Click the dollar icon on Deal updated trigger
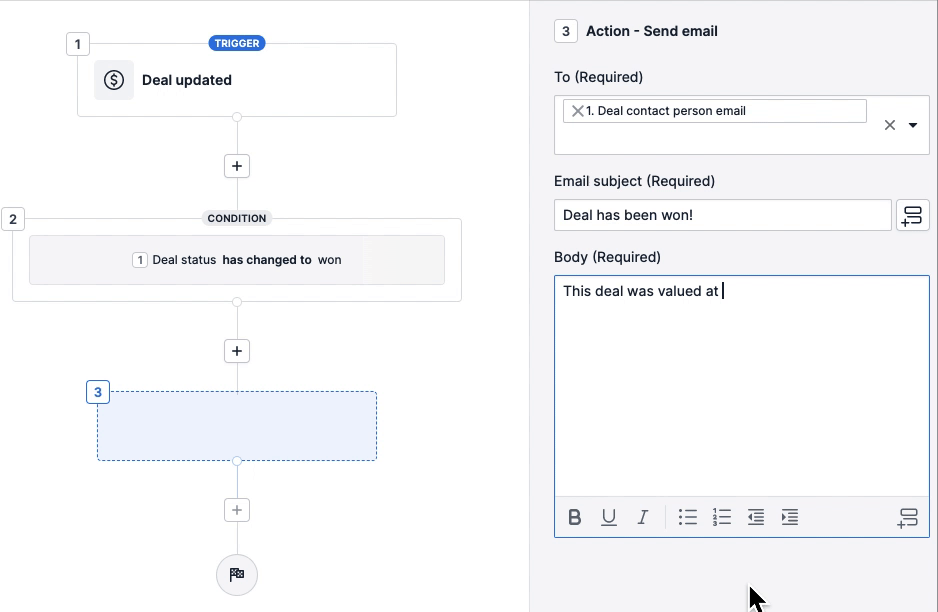The height and width of the screenshot is (612, 938). click(x=114, y=80)
